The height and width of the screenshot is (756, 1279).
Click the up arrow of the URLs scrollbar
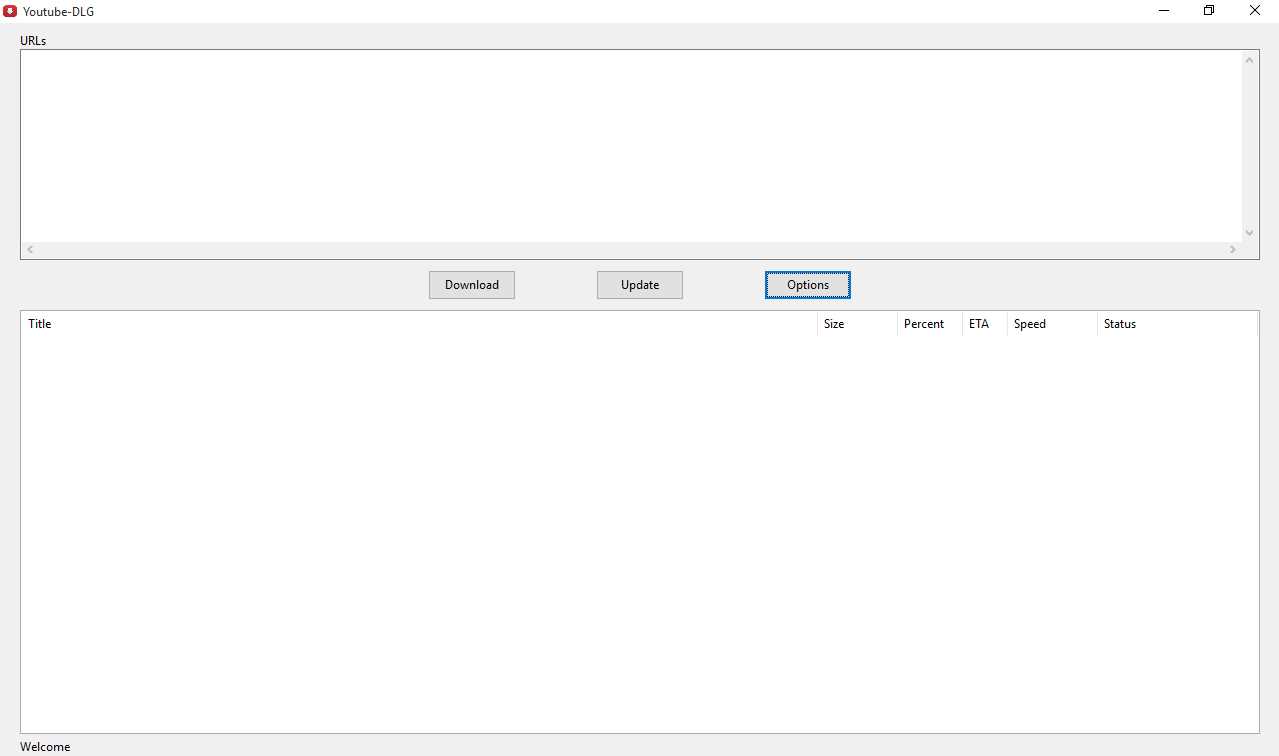(x=1248, y=59)
